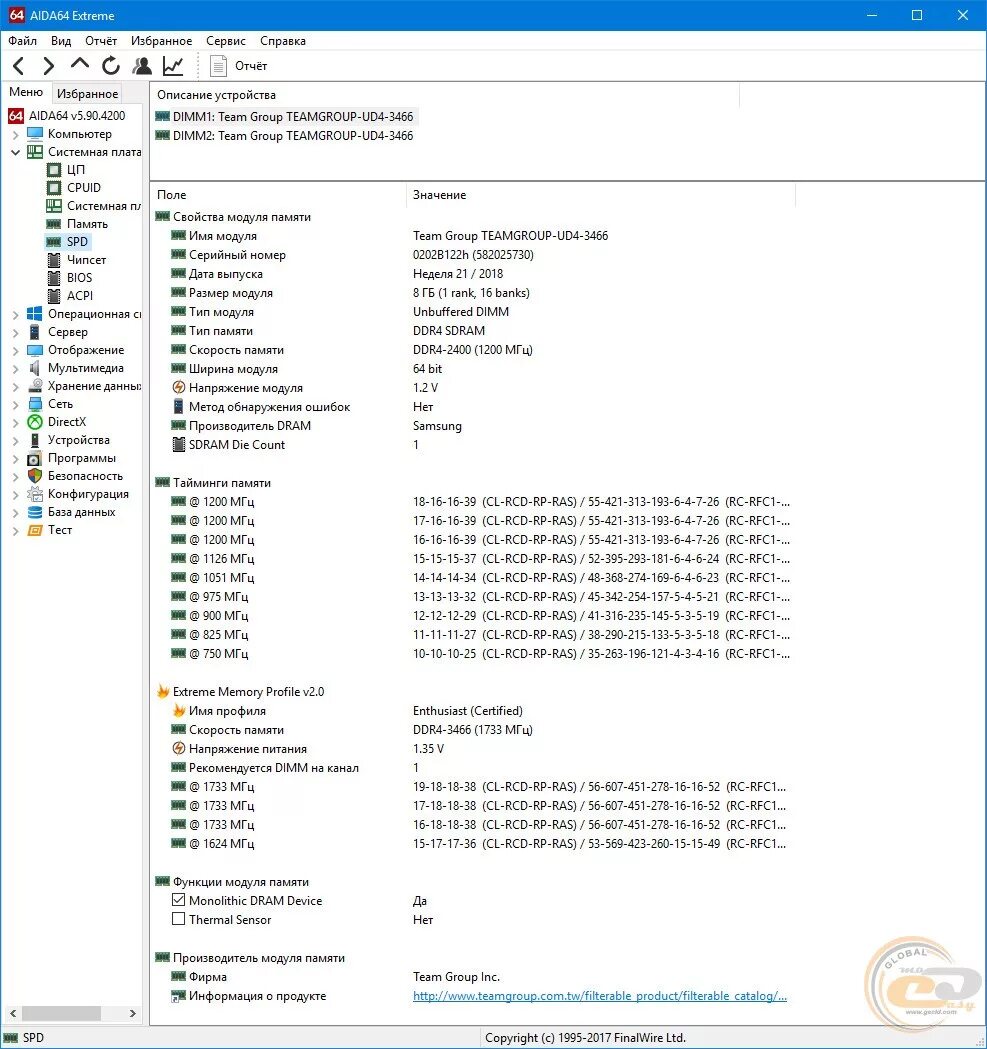Click the Напряжение модуля lightning icon
This screenshot has height=1049, width=987.
179,387
